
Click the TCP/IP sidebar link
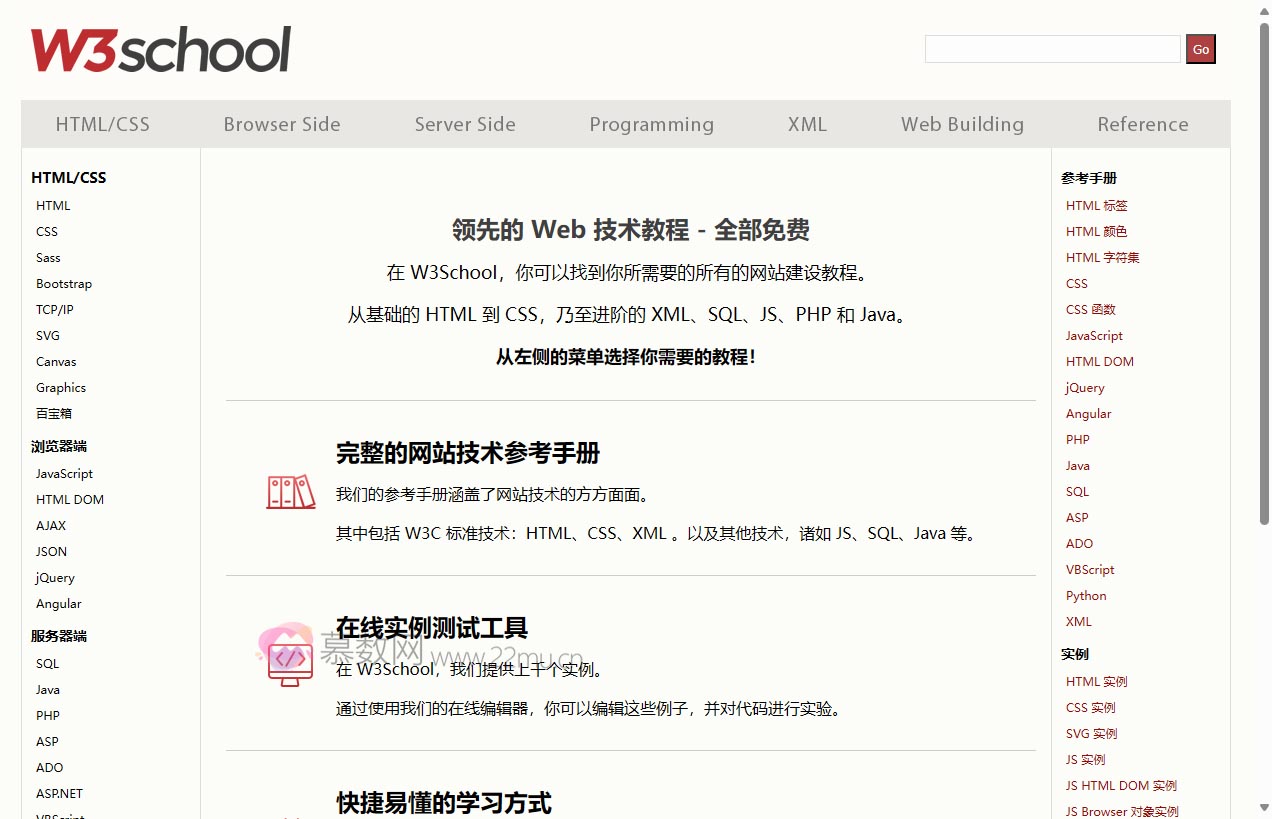coord(54,309)
